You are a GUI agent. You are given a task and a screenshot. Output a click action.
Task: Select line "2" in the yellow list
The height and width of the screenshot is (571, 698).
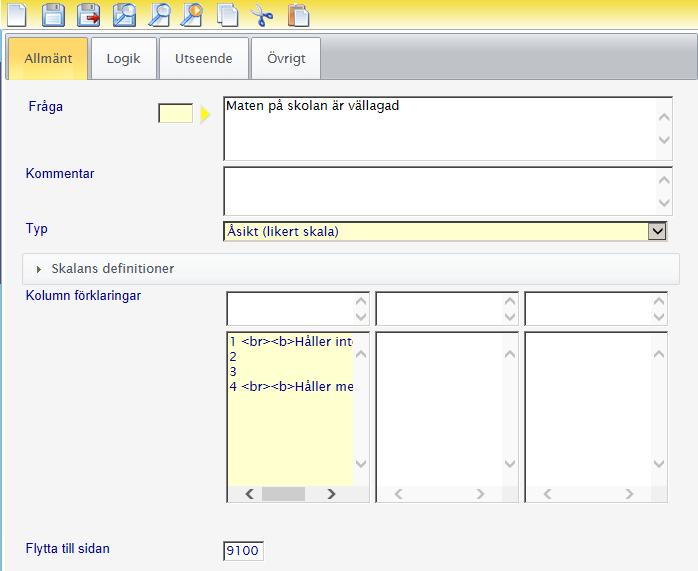pos(233,356)
